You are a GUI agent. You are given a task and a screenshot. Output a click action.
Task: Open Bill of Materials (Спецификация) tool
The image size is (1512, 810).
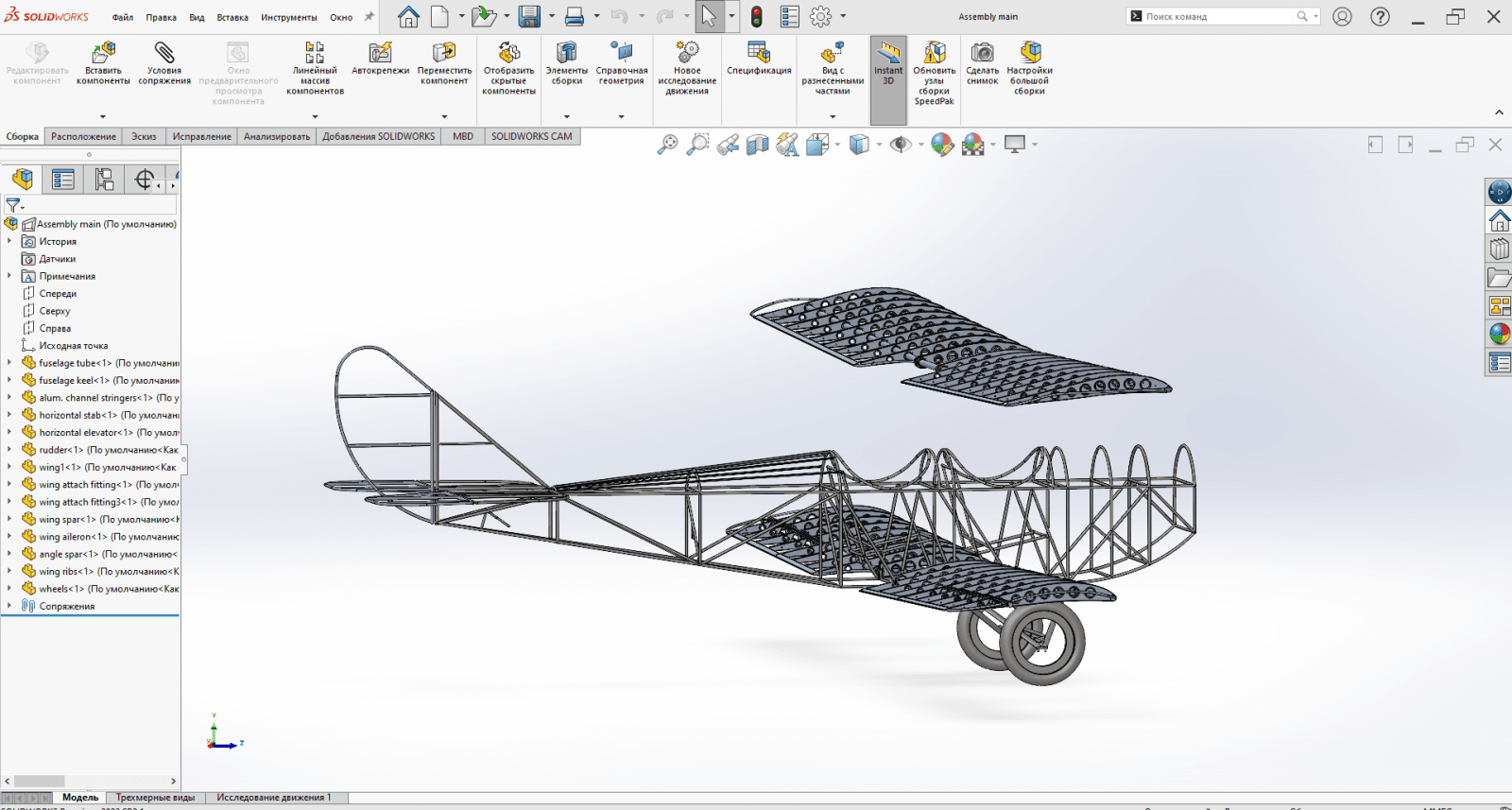759,55
